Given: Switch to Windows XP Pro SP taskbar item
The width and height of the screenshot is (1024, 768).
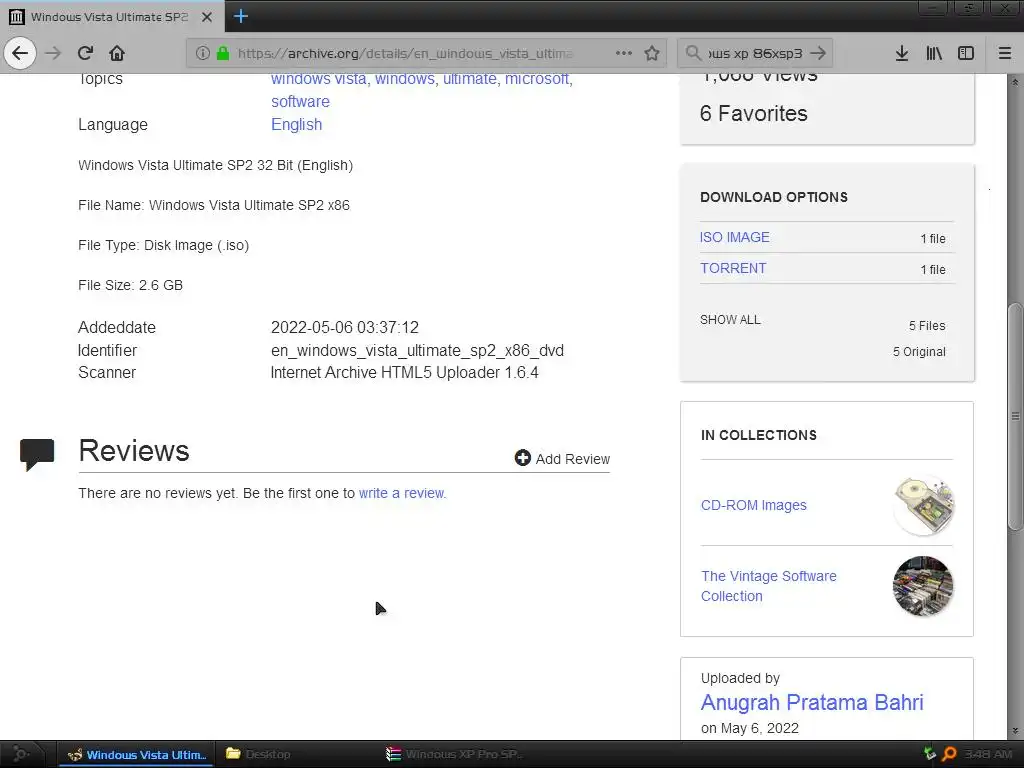Looking at the screenshot, I should coord(454,754).
